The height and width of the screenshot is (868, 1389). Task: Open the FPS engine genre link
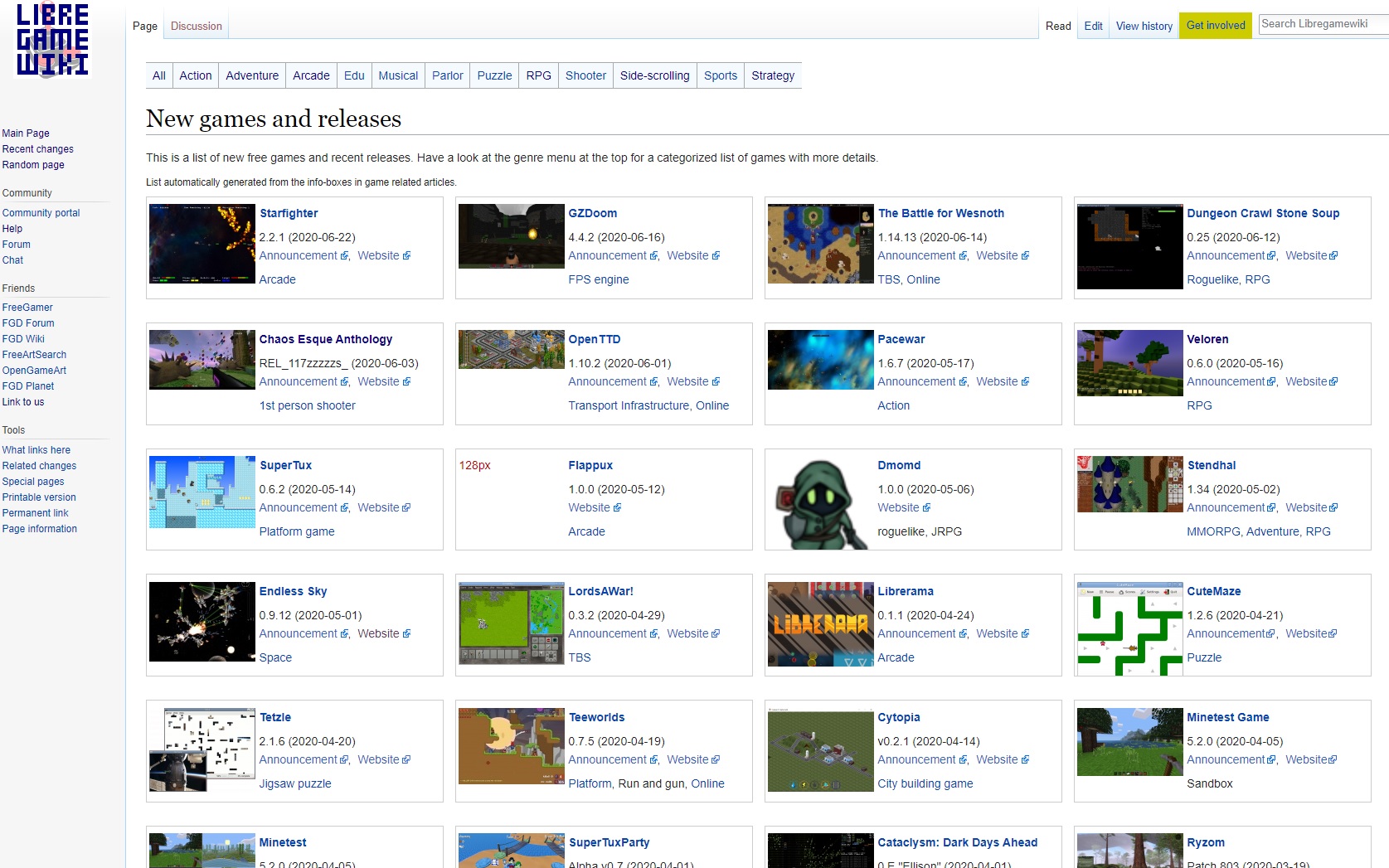[x=598, y=279]
